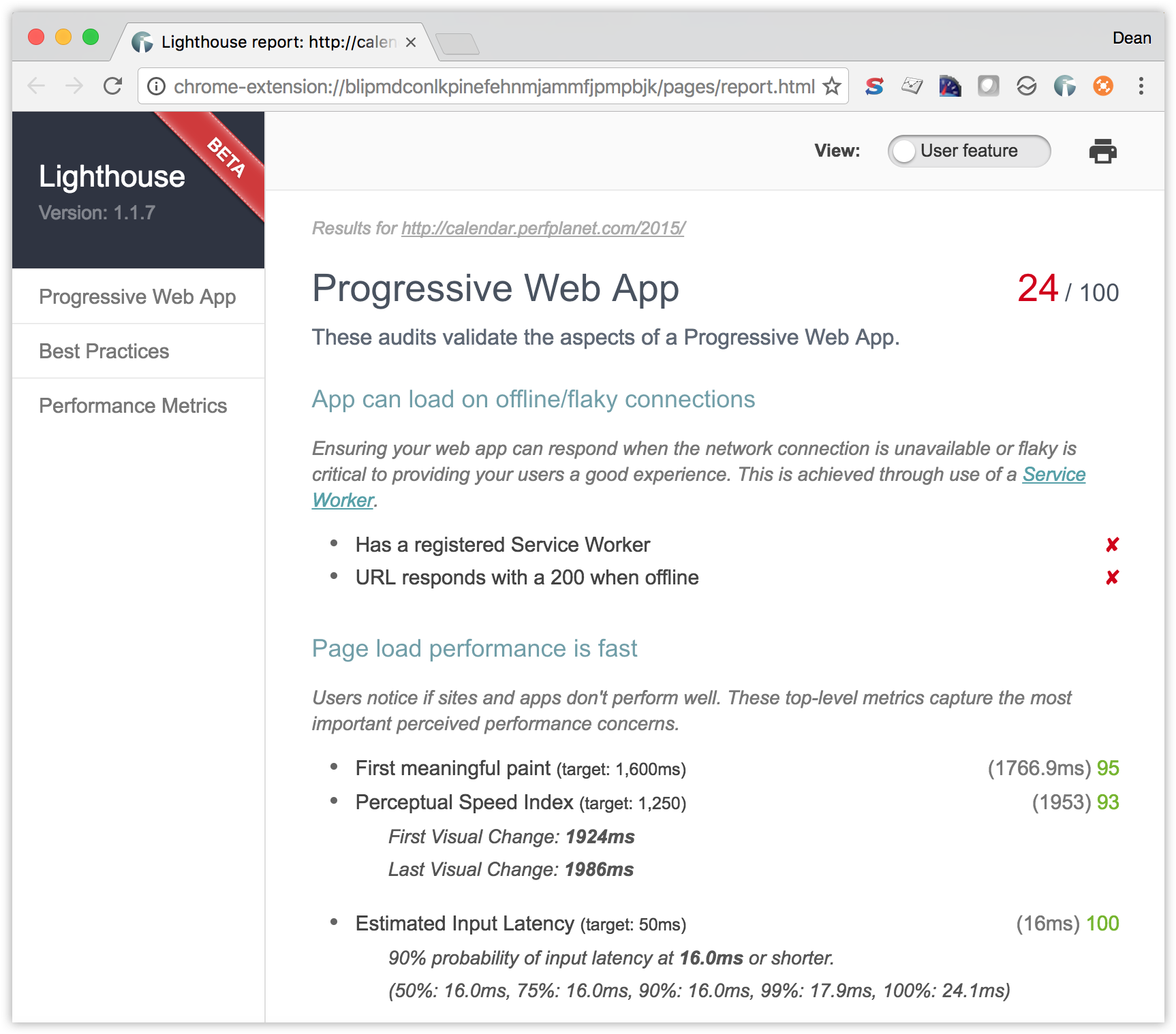
Task: Click 'Has a registered Service Worker' item
Action: click(x=503, y=545)
